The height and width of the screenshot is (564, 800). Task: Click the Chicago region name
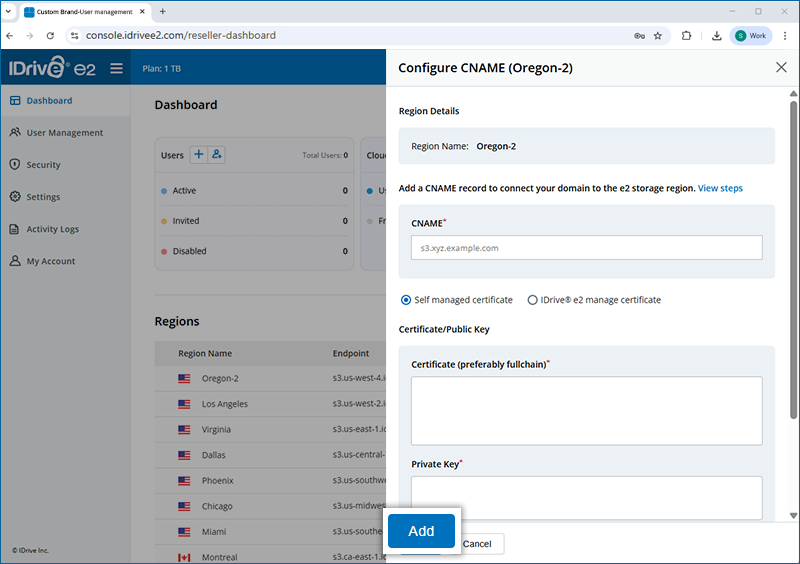click(x=217, y=506)
